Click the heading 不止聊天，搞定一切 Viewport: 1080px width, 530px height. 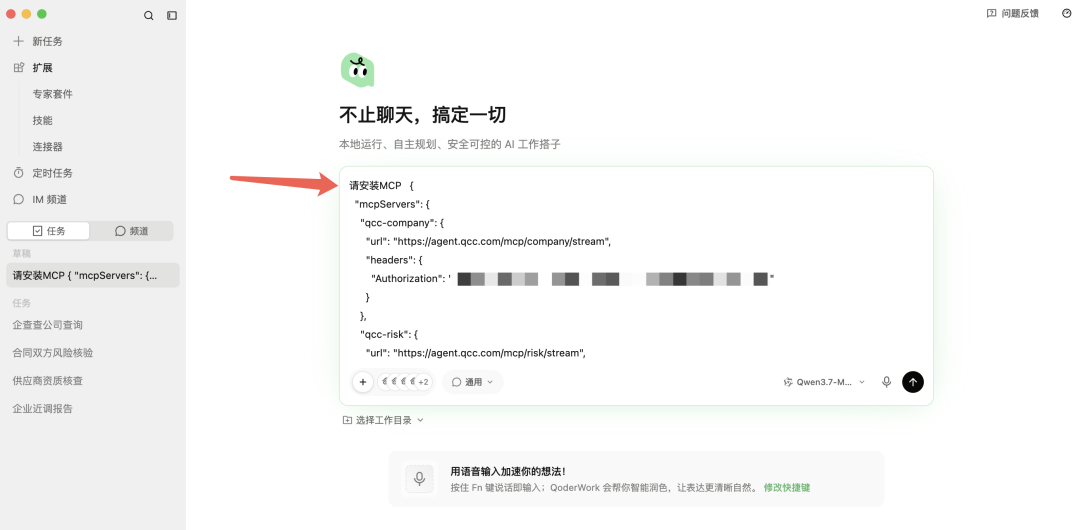pos(423,115)
